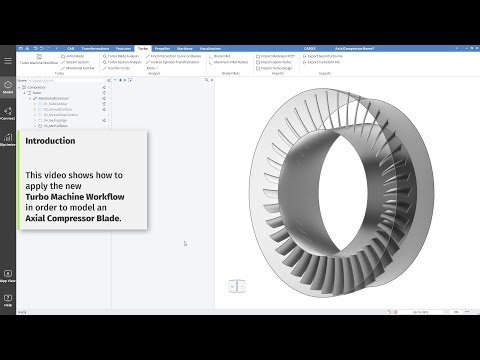The height and width of the screenshot is (360, 480).
Task: Select the active Turbo ribbon tab
Action: click(x=143, y=49)
